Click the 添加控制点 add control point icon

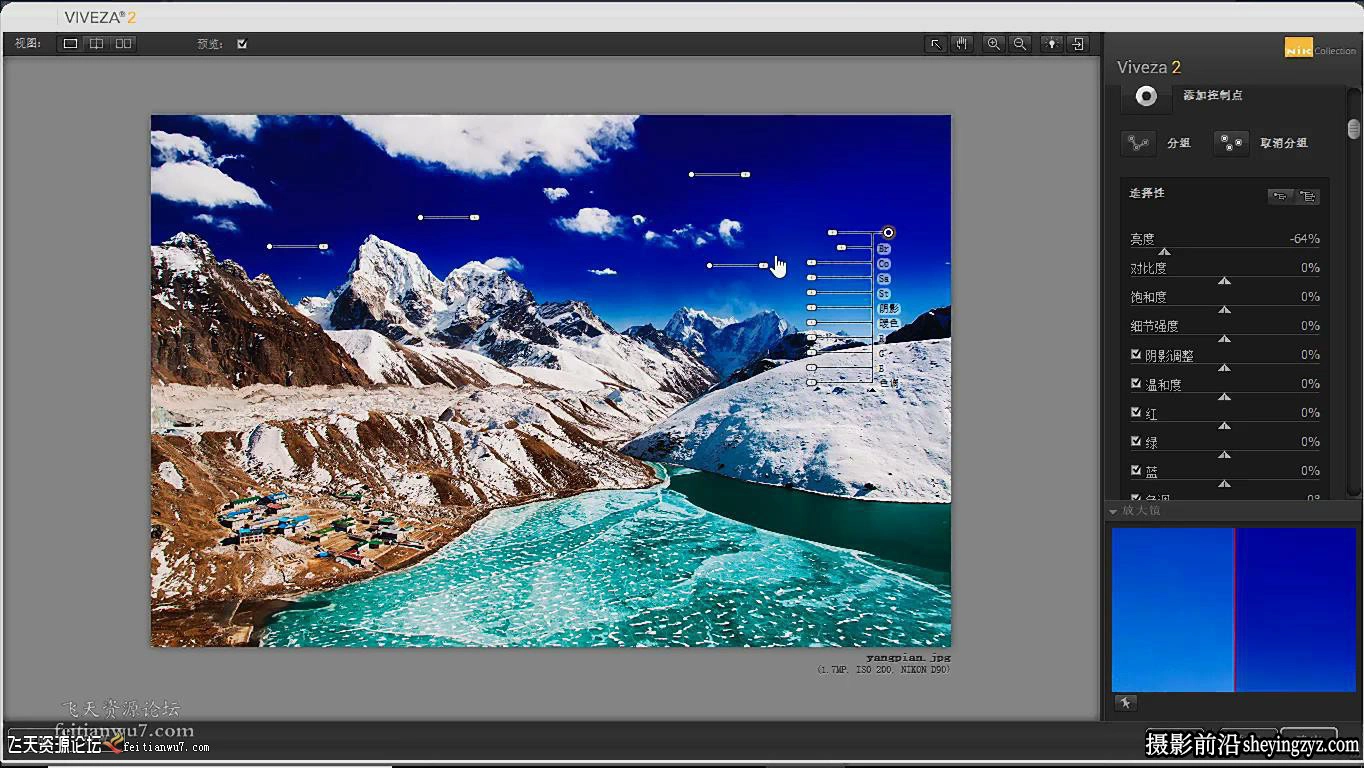click(x=1146, y=96)
